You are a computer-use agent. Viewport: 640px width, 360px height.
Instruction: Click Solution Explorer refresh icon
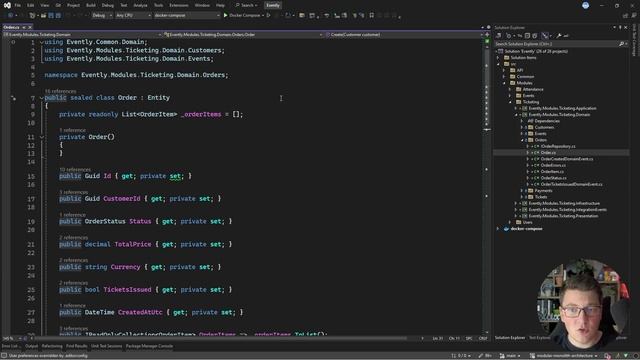(520, 36)
